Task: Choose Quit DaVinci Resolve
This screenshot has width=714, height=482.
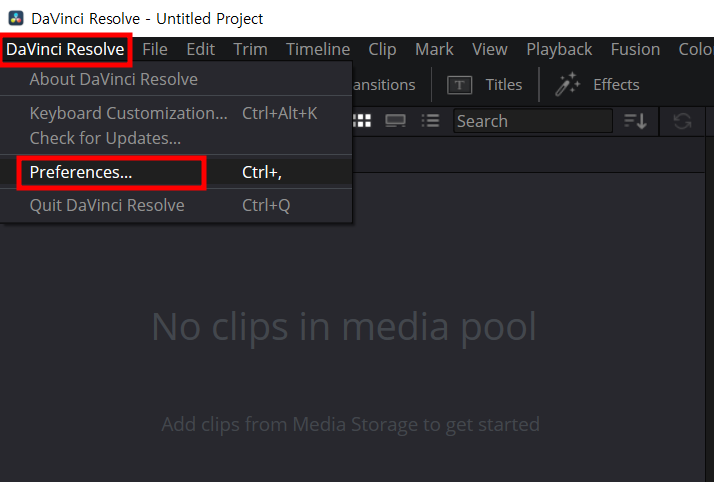Action: click(176, 205)
